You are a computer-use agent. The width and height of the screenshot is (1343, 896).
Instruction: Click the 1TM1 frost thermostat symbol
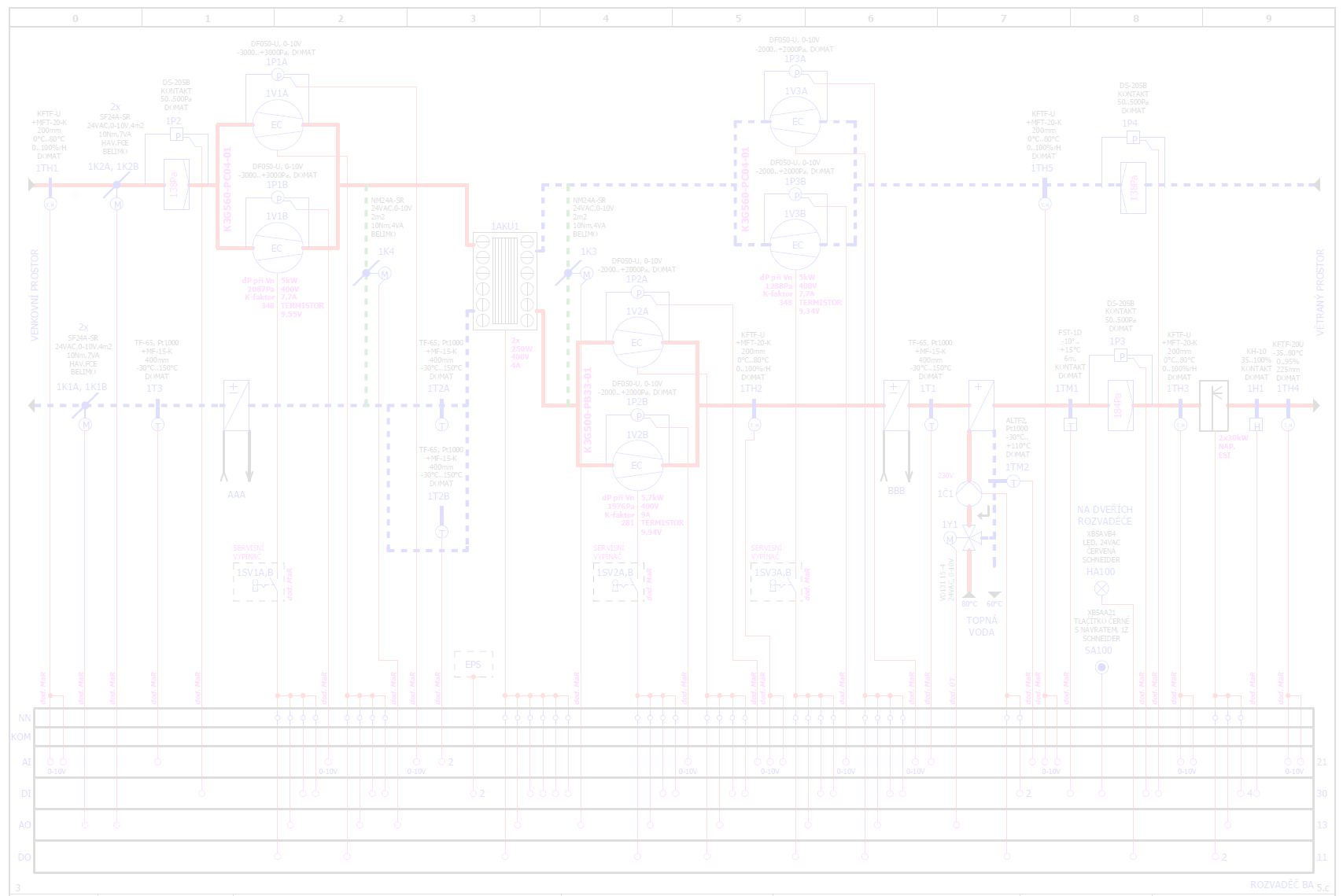[x=1070, y=425]
